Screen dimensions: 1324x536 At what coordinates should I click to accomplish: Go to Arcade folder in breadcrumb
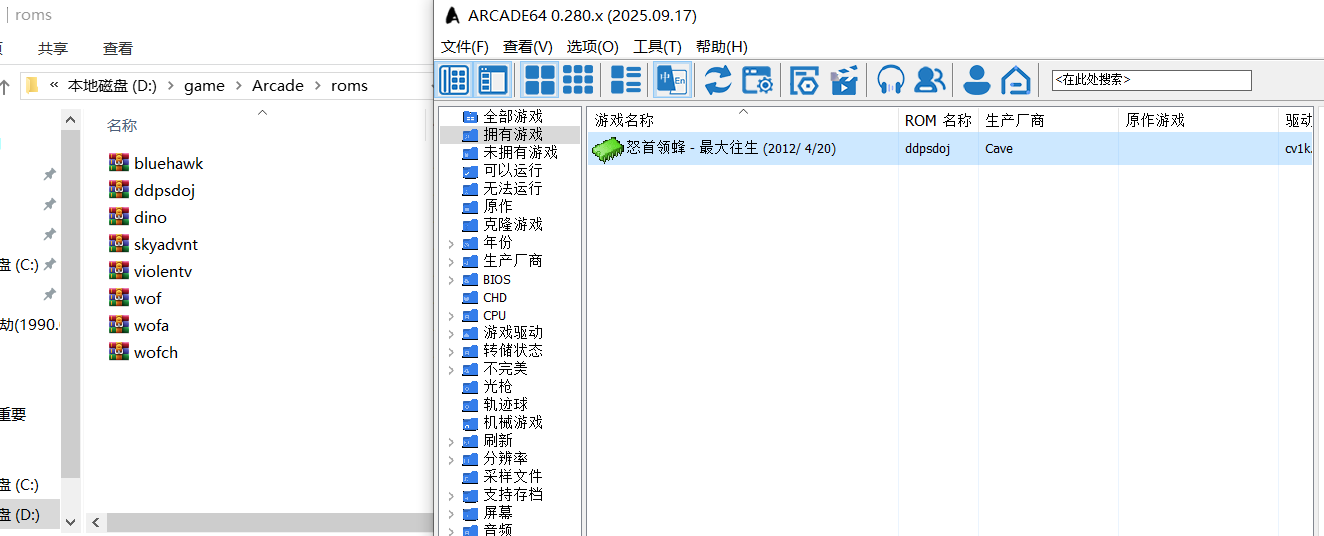pyautogui.click(x=277, y=86)
